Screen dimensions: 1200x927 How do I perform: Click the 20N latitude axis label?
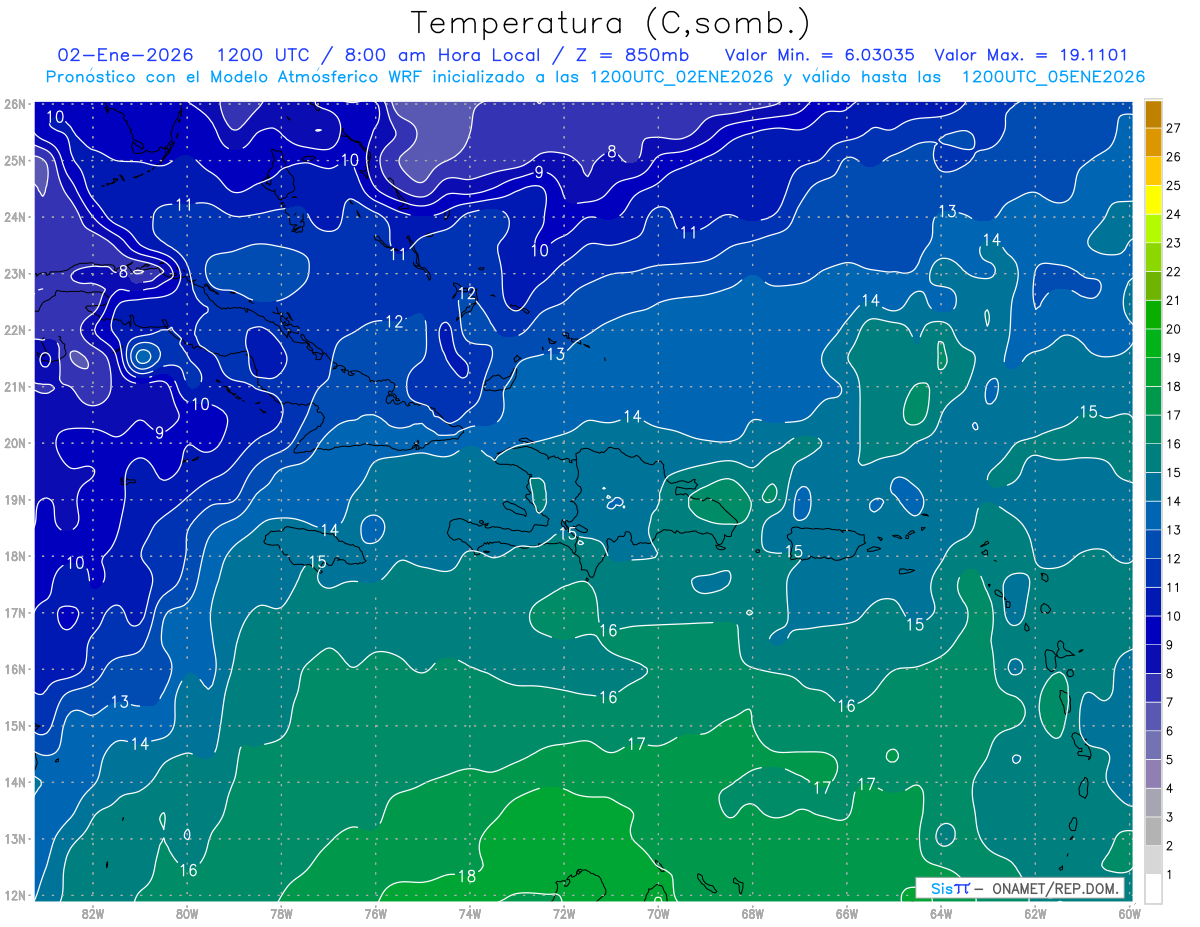(x=14, y=443)
